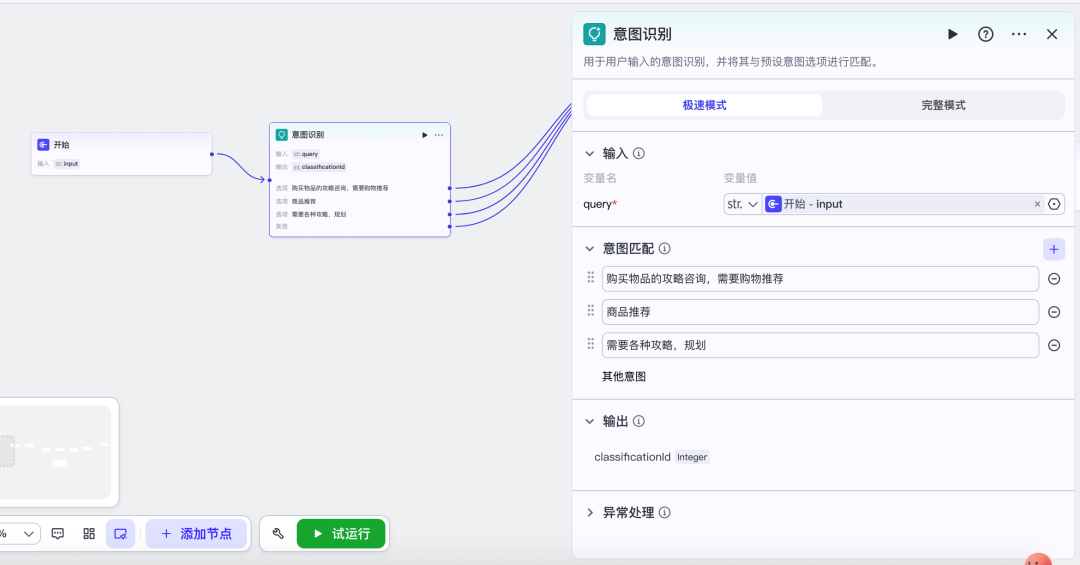Grab drag handle of 购买物品的攻略咨询 intent
The height and width of the screenshot is (565, 1080).
pyautogui.click(x=590, y=277)
